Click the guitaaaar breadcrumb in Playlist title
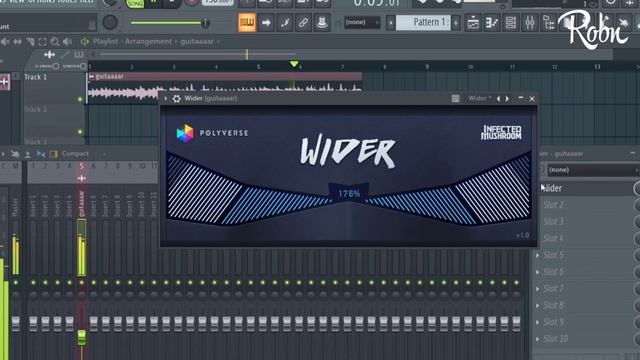 coord(197,41)
